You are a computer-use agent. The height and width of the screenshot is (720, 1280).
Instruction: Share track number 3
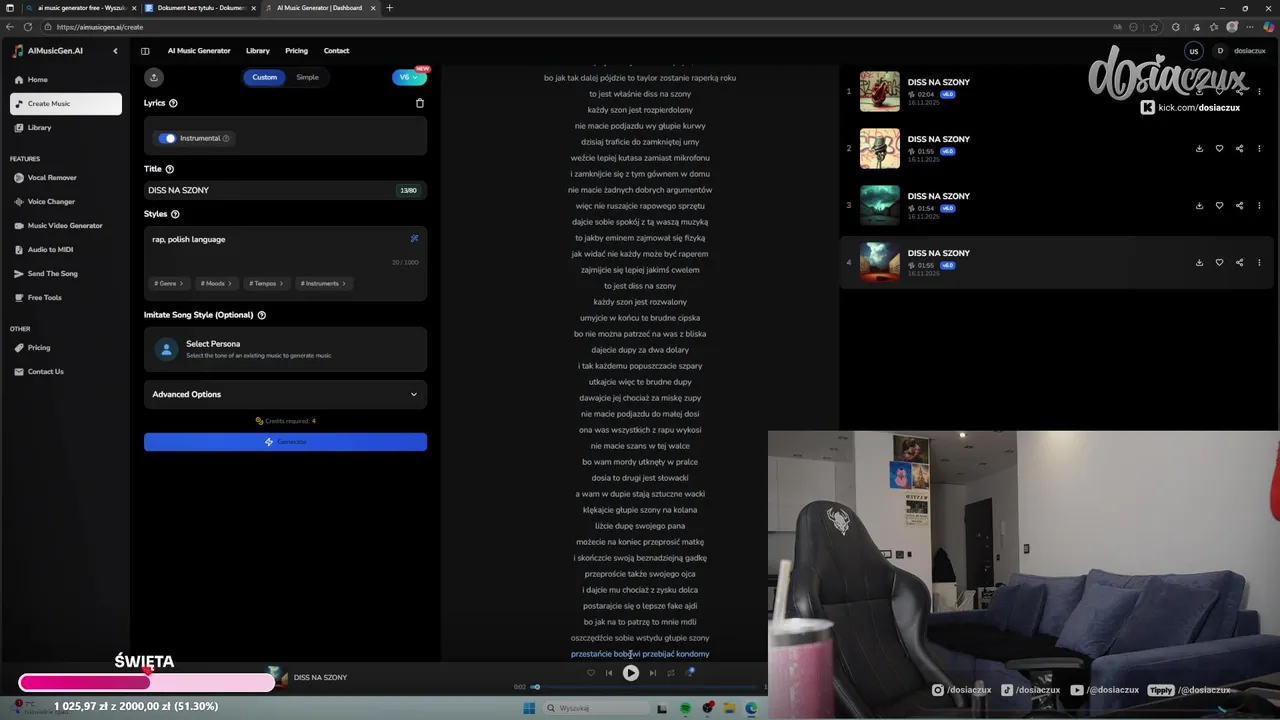(1239, 205)
